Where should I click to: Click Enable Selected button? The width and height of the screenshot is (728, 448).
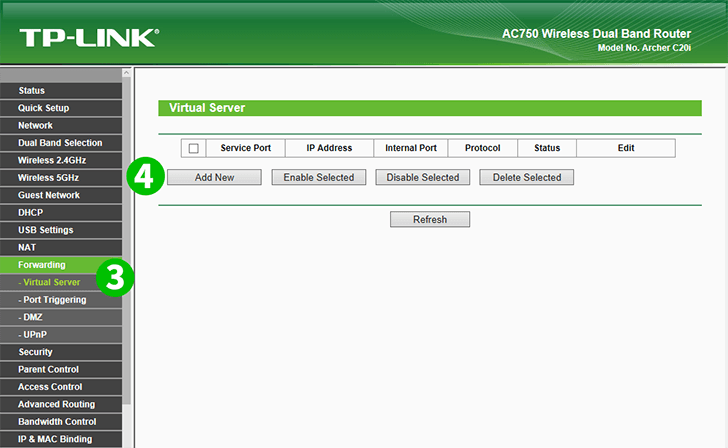click(318, 177)
